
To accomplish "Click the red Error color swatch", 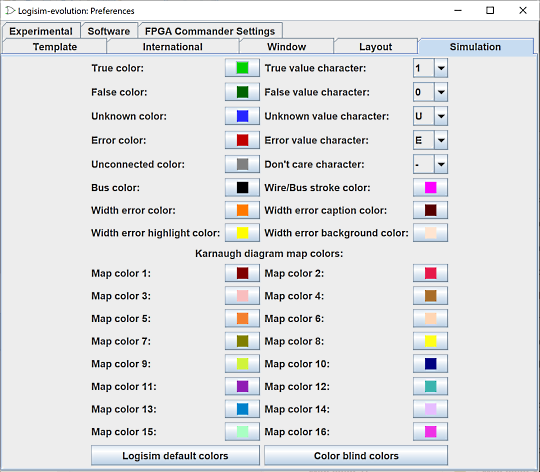I will (242, 140).
